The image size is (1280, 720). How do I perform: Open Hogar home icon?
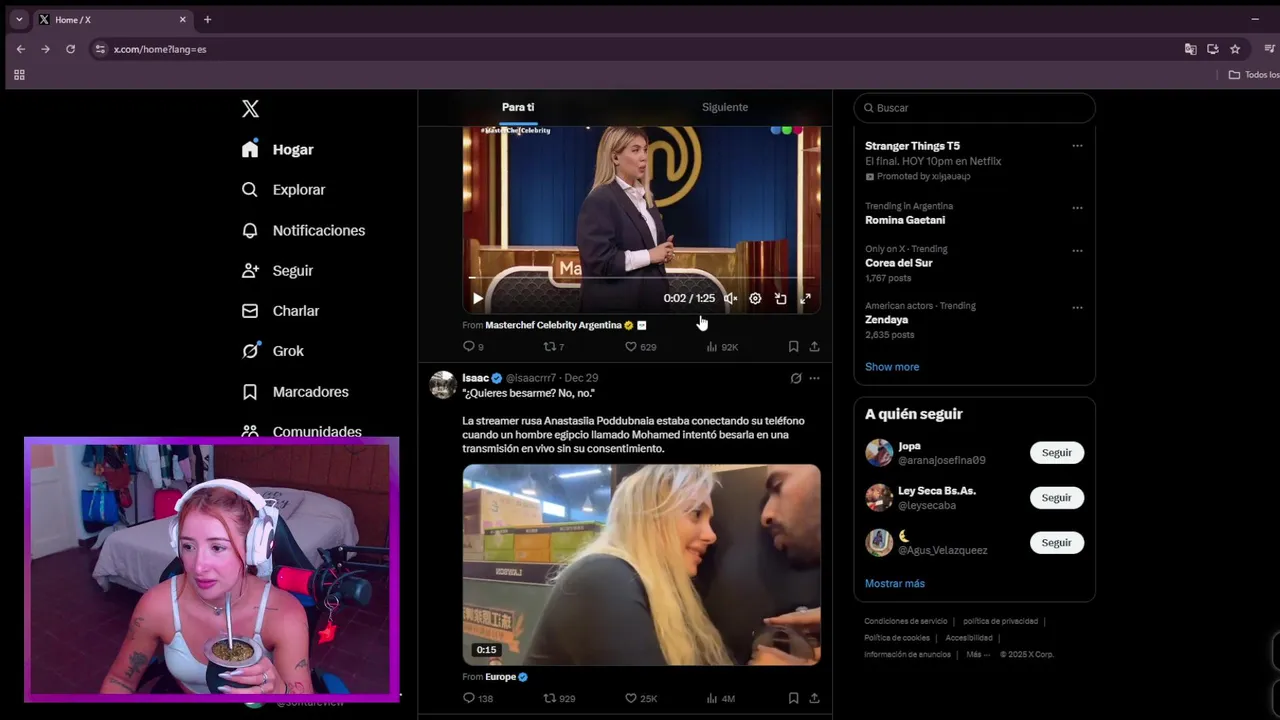[250, 149]
